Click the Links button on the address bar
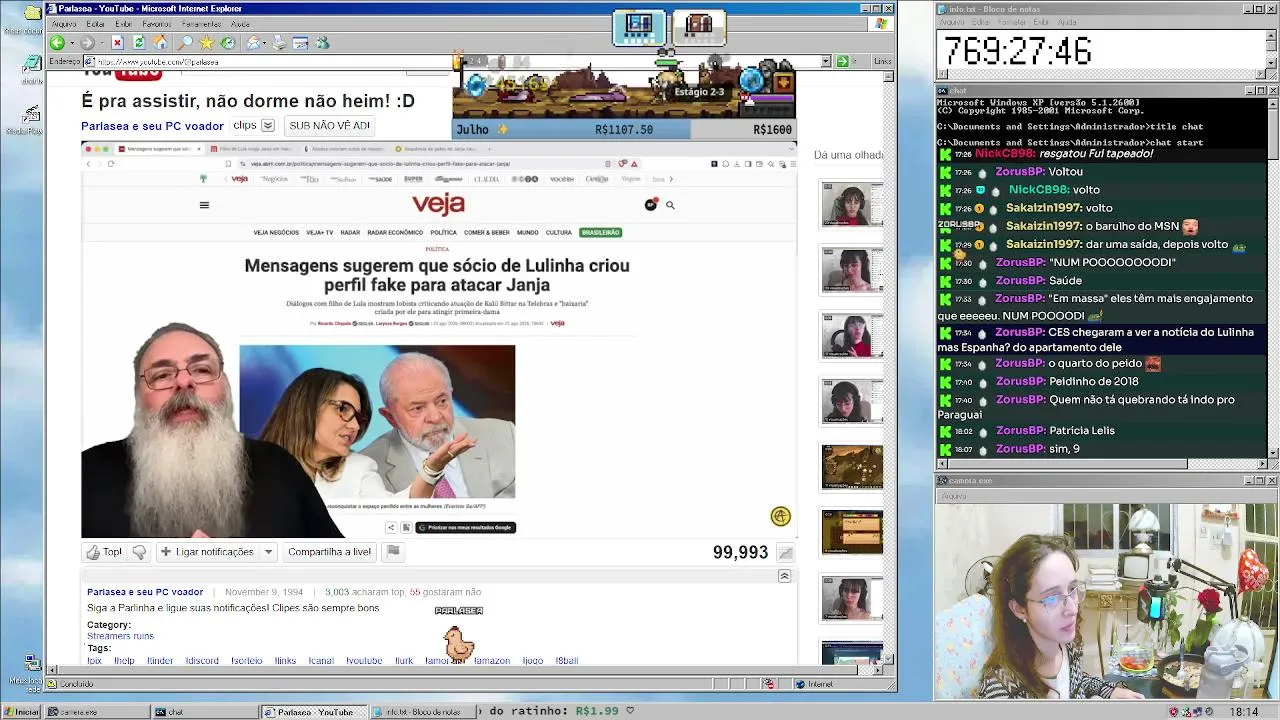This screenshot has width=1280, height=720. pos(882,61)
